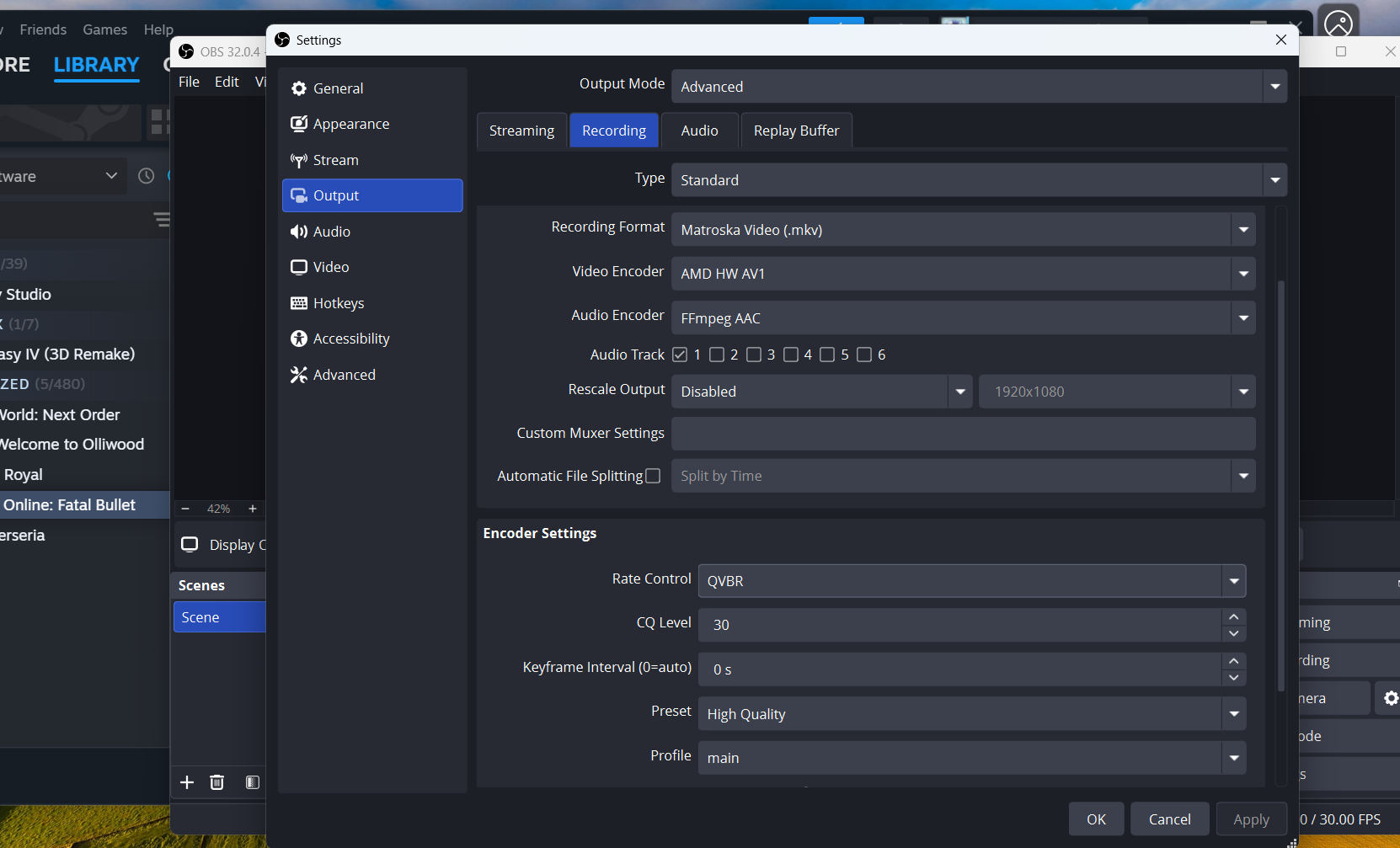Screen dimensions: 1400x848
Task: Uncheck audio track 1
Action: click(x=680, y=355)
